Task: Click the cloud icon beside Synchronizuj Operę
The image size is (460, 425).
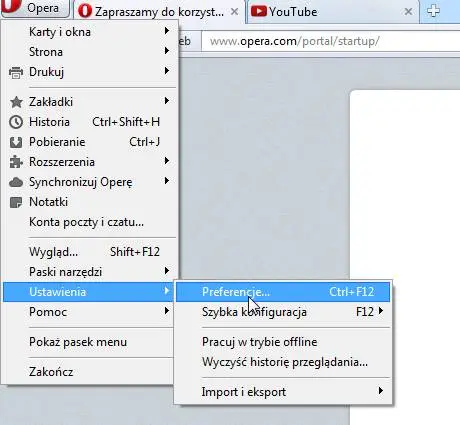Action: [x=16, y=182]
